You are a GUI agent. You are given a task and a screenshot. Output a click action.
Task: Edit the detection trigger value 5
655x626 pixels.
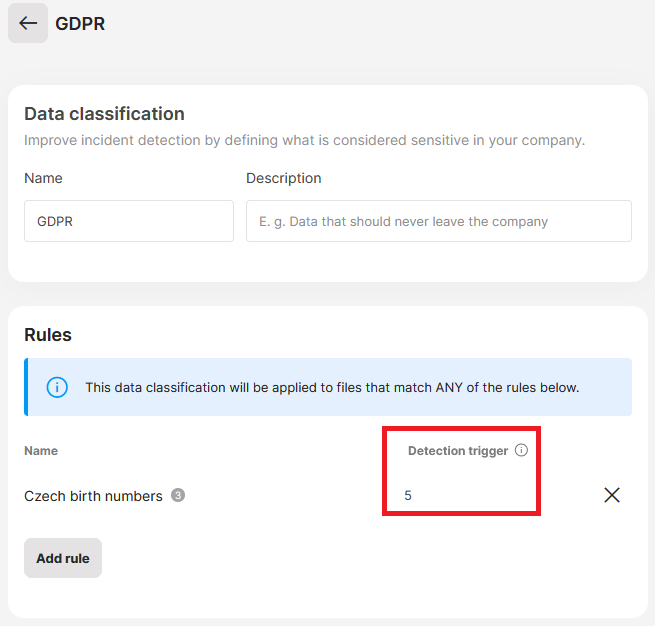click(x=408, y=495)
